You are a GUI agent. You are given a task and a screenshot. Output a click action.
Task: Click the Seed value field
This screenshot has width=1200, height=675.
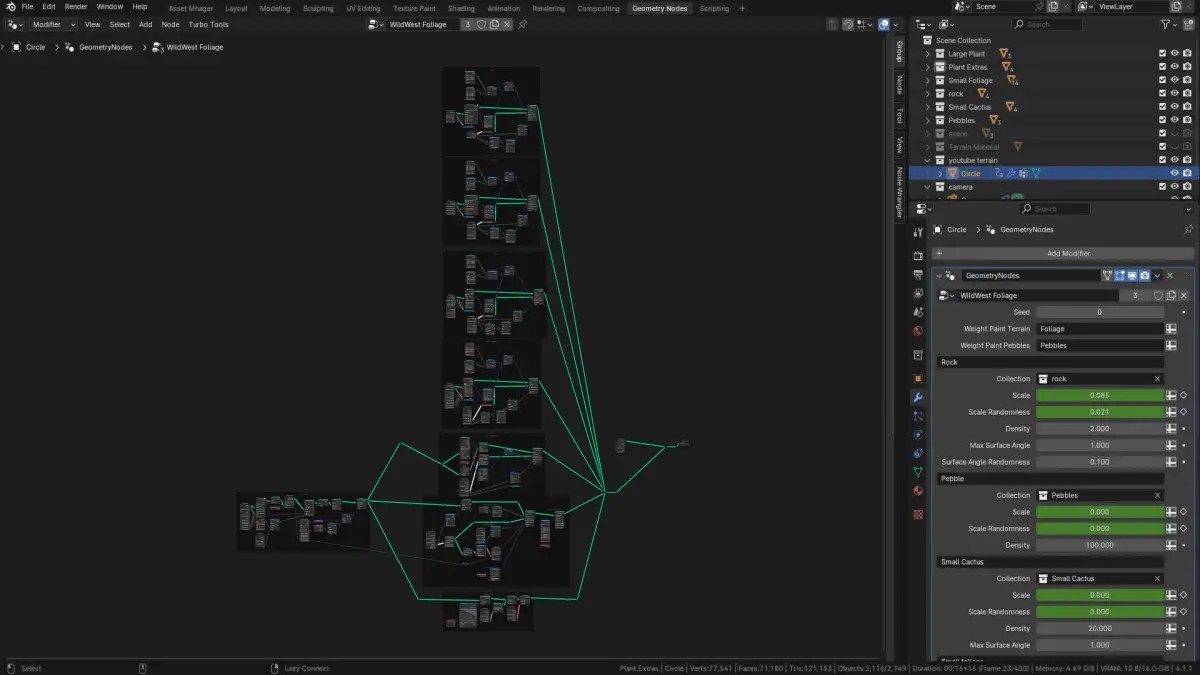pos(1100,312)
